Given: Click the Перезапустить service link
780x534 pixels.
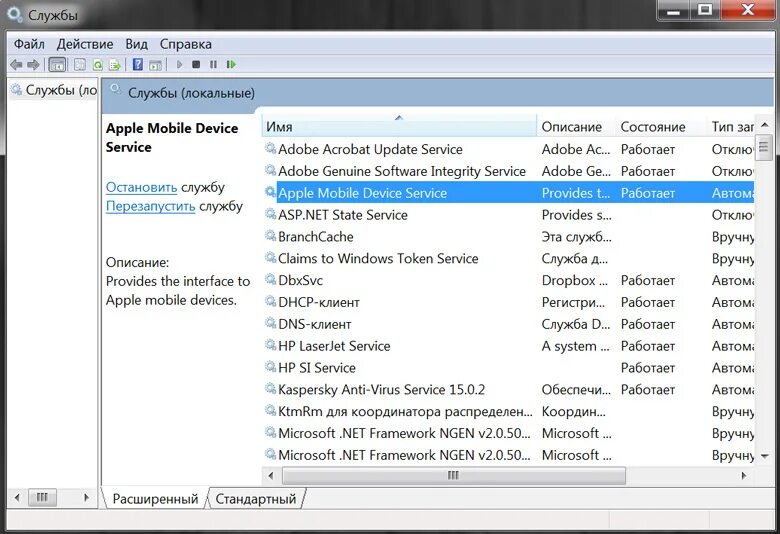Looking at the screenshot, I should 150,206.
